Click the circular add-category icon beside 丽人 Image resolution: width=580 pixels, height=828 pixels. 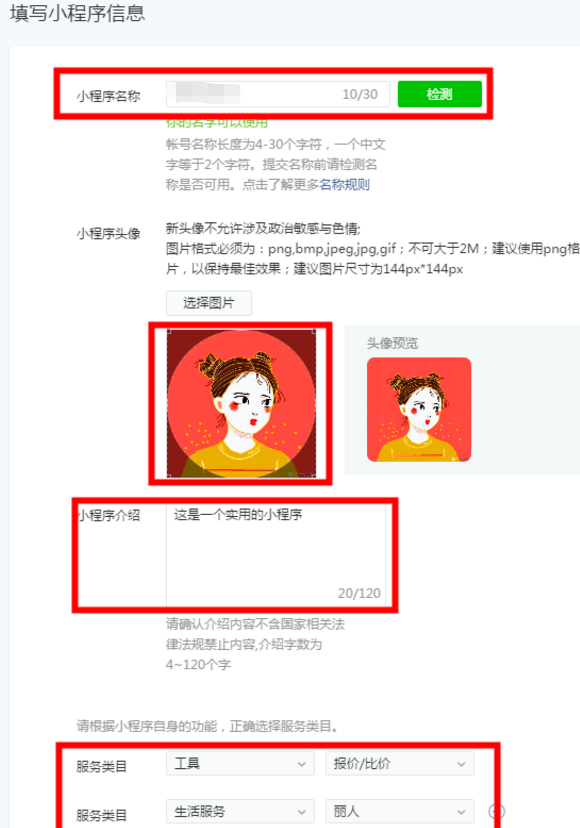[x=497, y=811]
